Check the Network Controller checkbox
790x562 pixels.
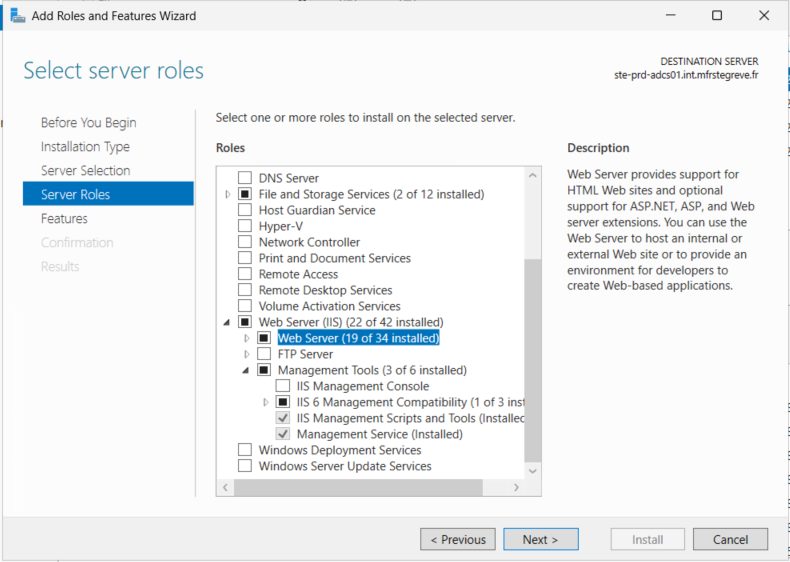[245, 242]
